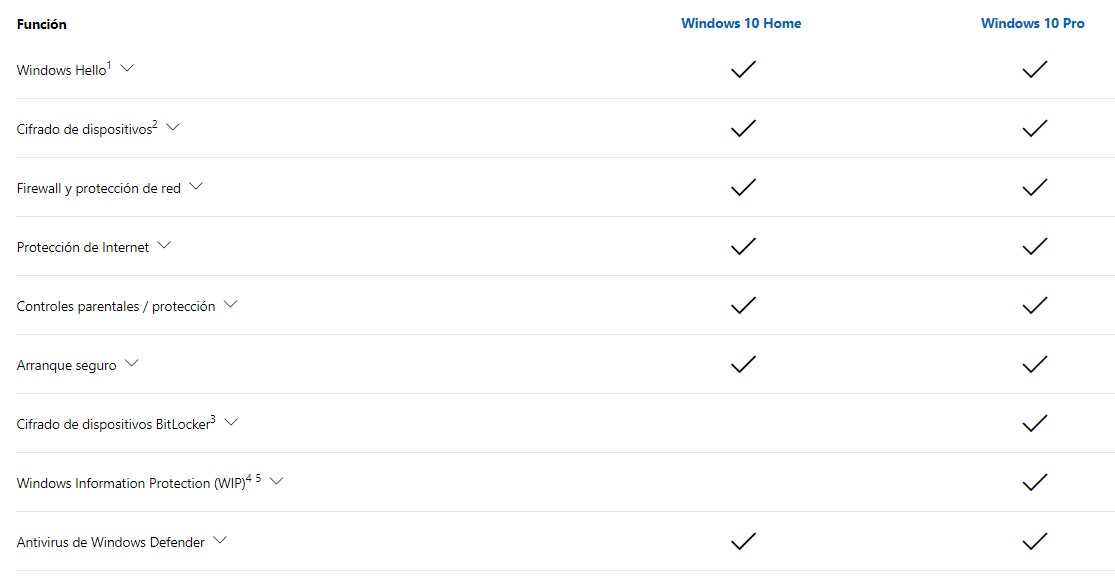1115x584 pixels.
Task: Expand Cifrado de dispositivos details chevron
Action: (173, 128)
